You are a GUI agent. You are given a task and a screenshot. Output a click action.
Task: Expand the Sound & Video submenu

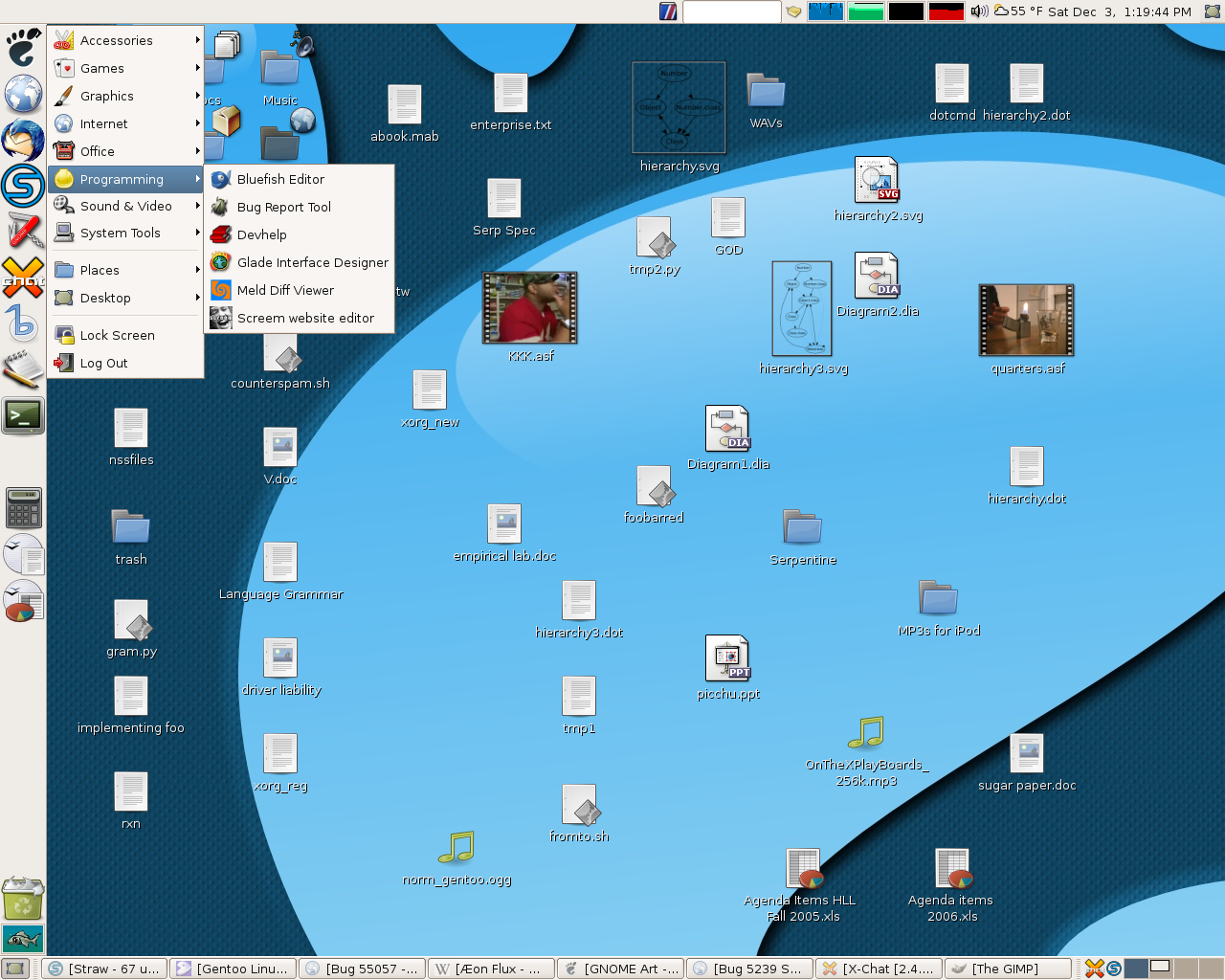(x=126, y=206)
